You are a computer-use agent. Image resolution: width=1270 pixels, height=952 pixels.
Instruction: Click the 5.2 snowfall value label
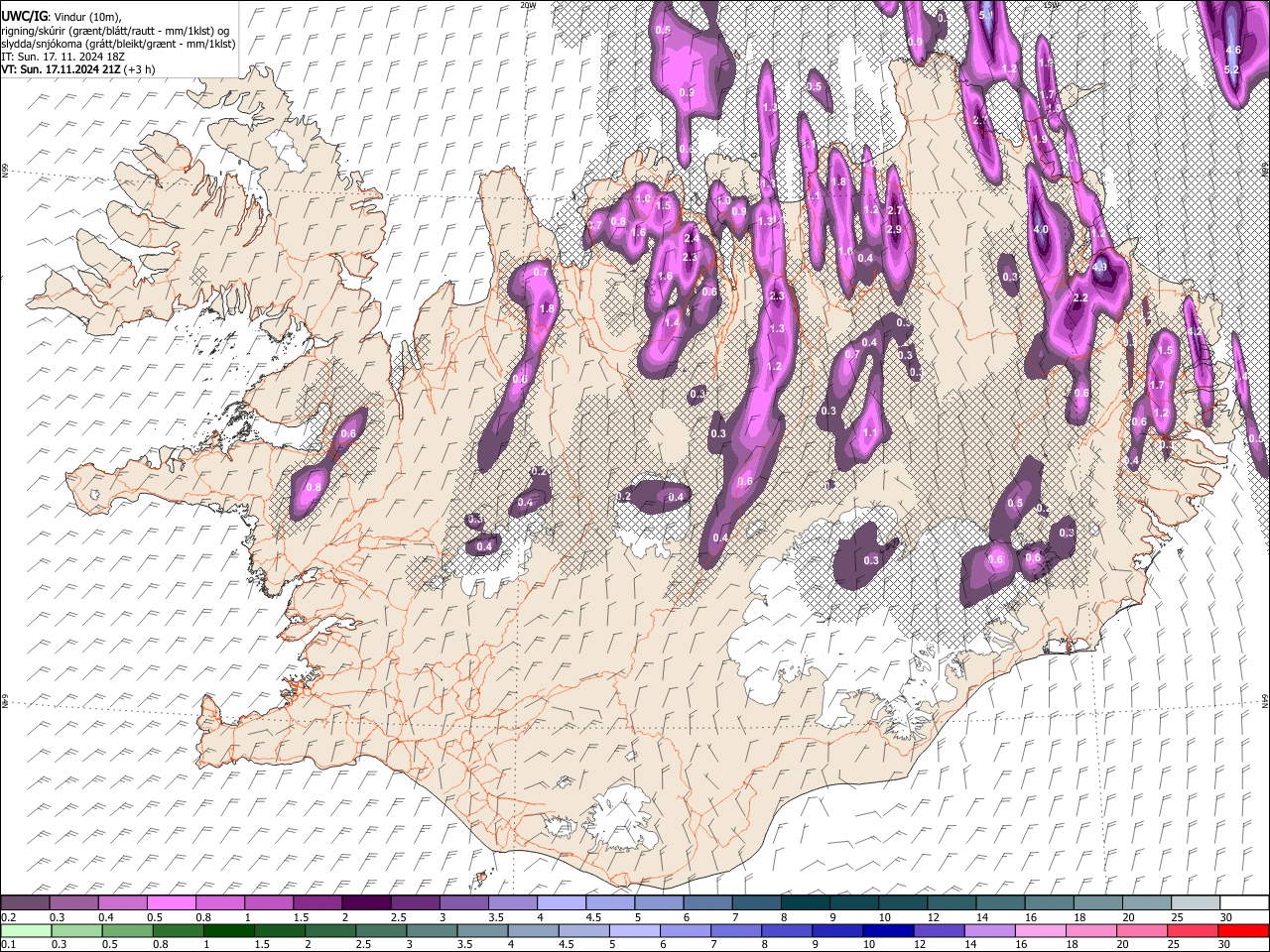pos(1232,69)
